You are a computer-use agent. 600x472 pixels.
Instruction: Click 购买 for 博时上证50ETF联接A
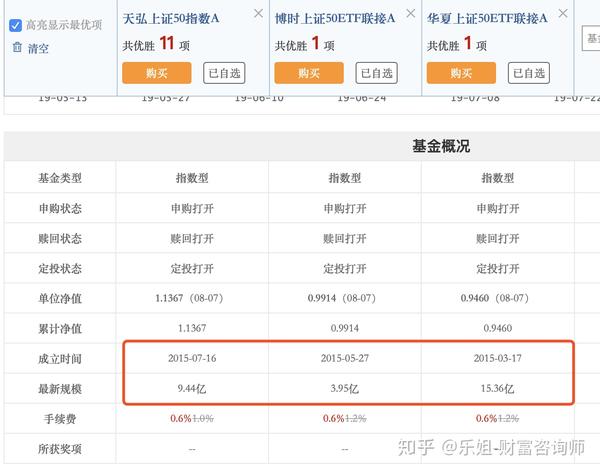309,73
